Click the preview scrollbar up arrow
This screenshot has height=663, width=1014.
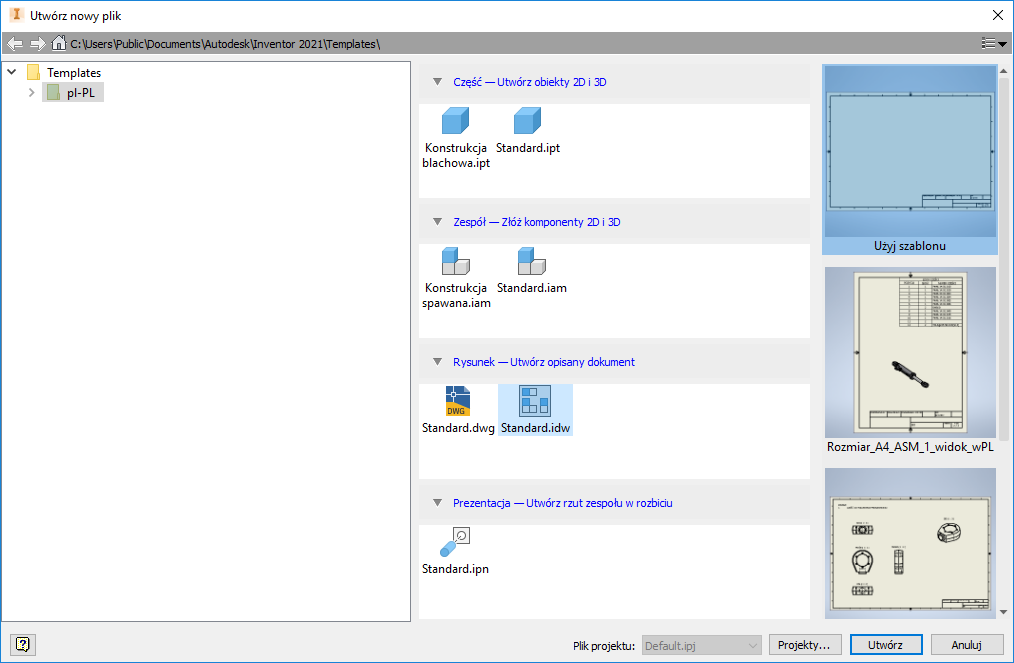point(1003,71)
